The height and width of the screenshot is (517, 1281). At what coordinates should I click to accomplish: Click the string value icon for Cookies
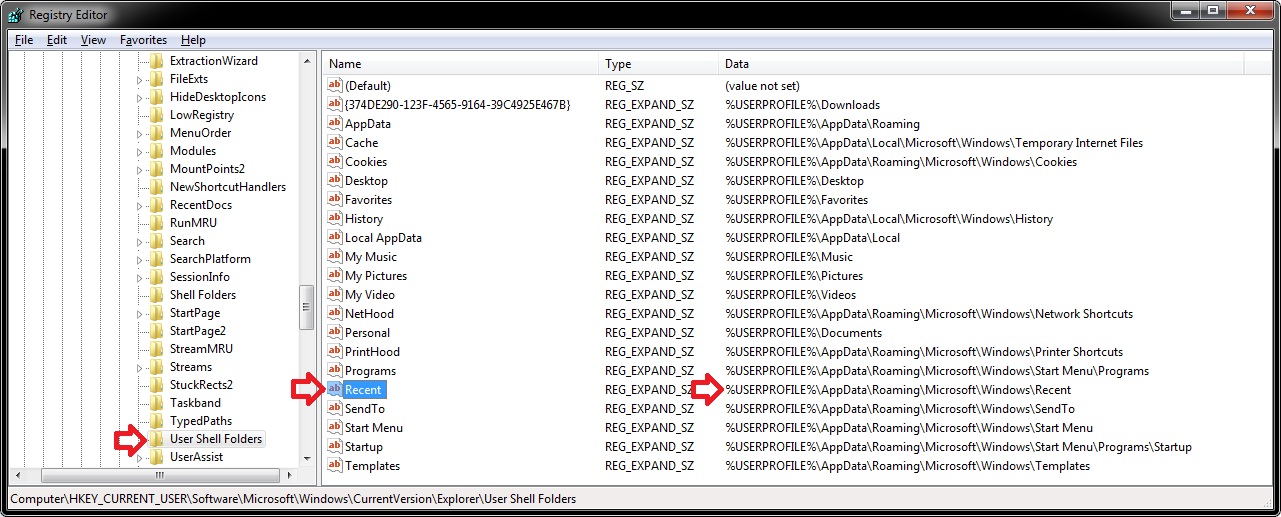coord(335,162)
